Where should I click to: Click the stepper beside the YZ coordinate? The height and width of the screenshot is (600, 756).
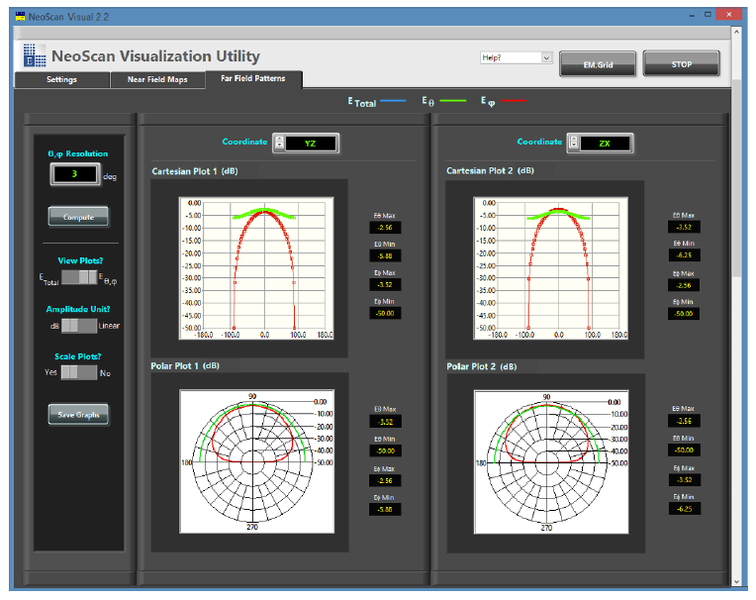pyautogui.click(x=280, y=143)
